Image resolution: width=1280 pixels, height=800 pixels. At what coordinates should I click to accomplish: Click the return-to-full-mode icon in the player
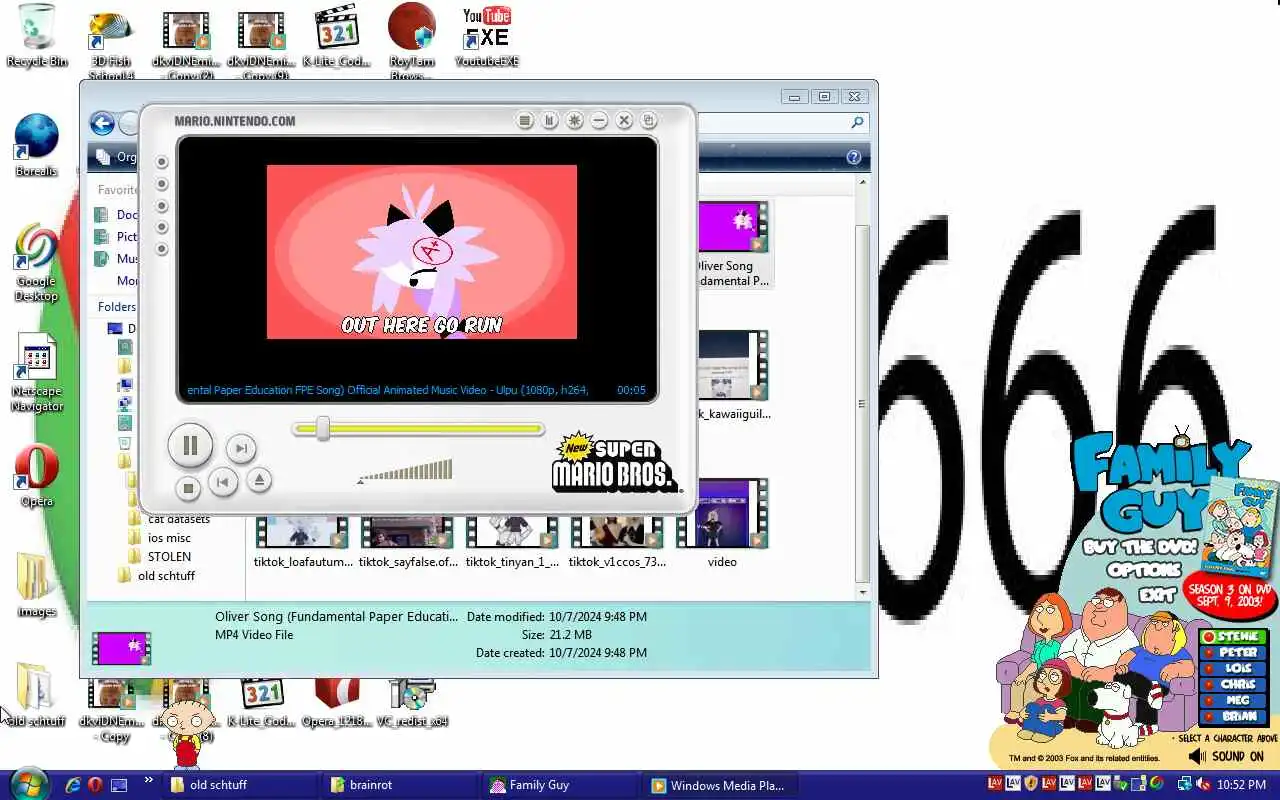click(x=649, y=120)
